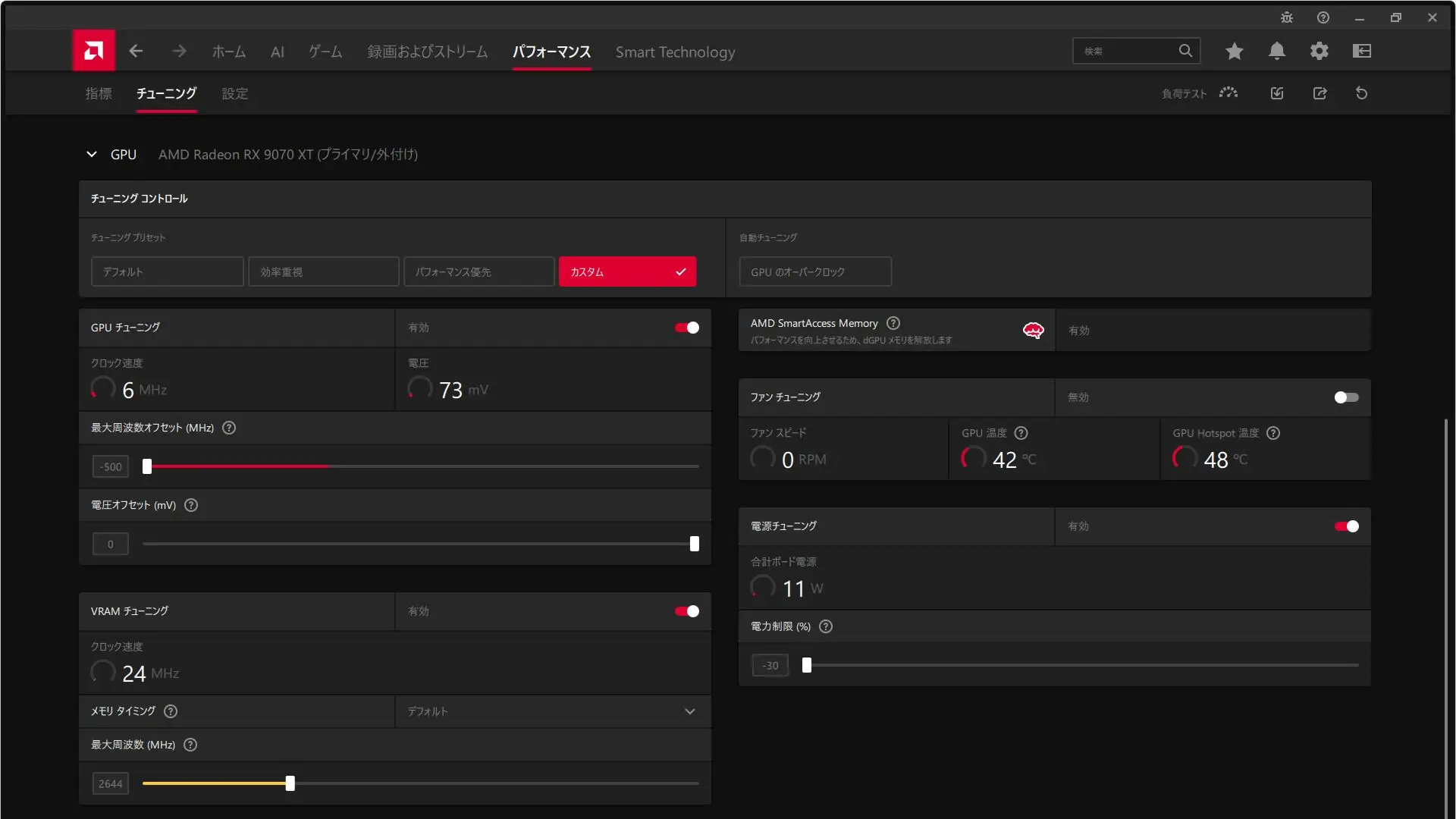1456x819 pixels.
Task: Open the help question mark in title bar
Action: [1323, 17]
